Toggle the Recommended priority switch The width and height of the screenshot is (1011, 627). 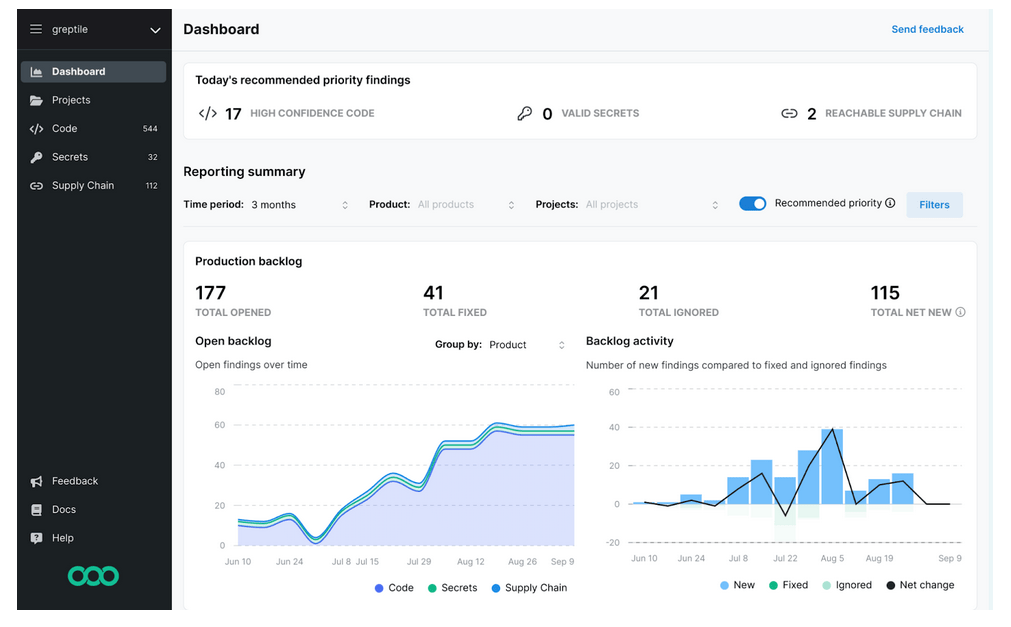point(752,203)
